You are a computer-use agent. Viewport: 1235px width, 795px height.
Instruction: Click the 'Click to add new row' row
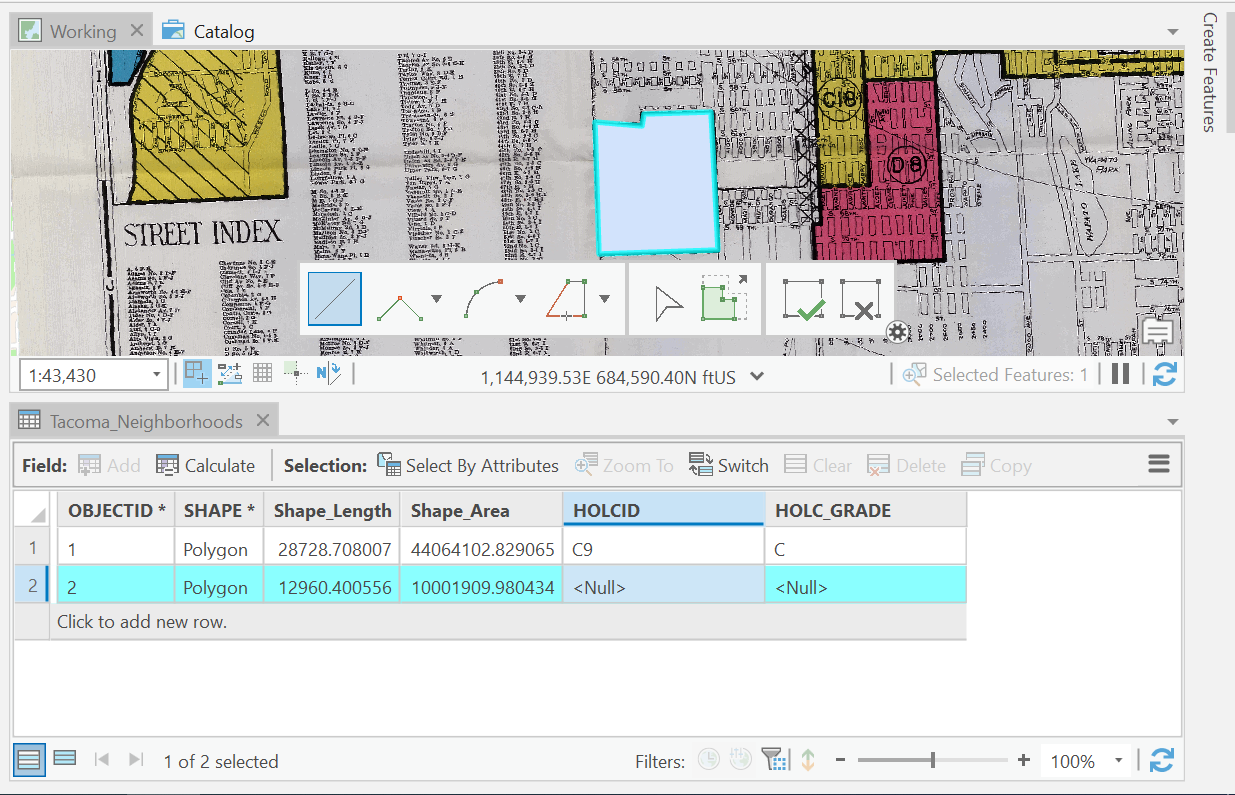point(508,621)
